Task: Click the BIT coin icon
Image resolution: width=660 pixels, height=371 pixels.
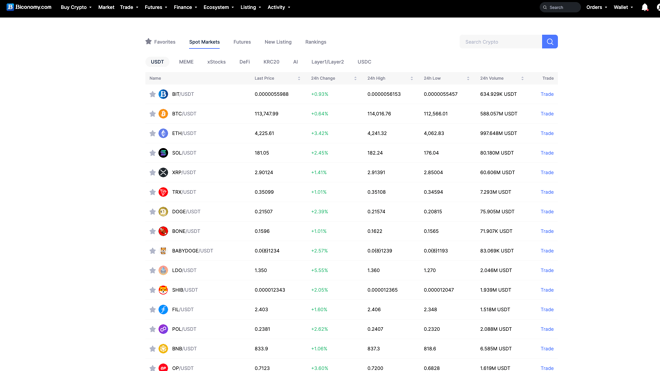Action: pos(163,94)
